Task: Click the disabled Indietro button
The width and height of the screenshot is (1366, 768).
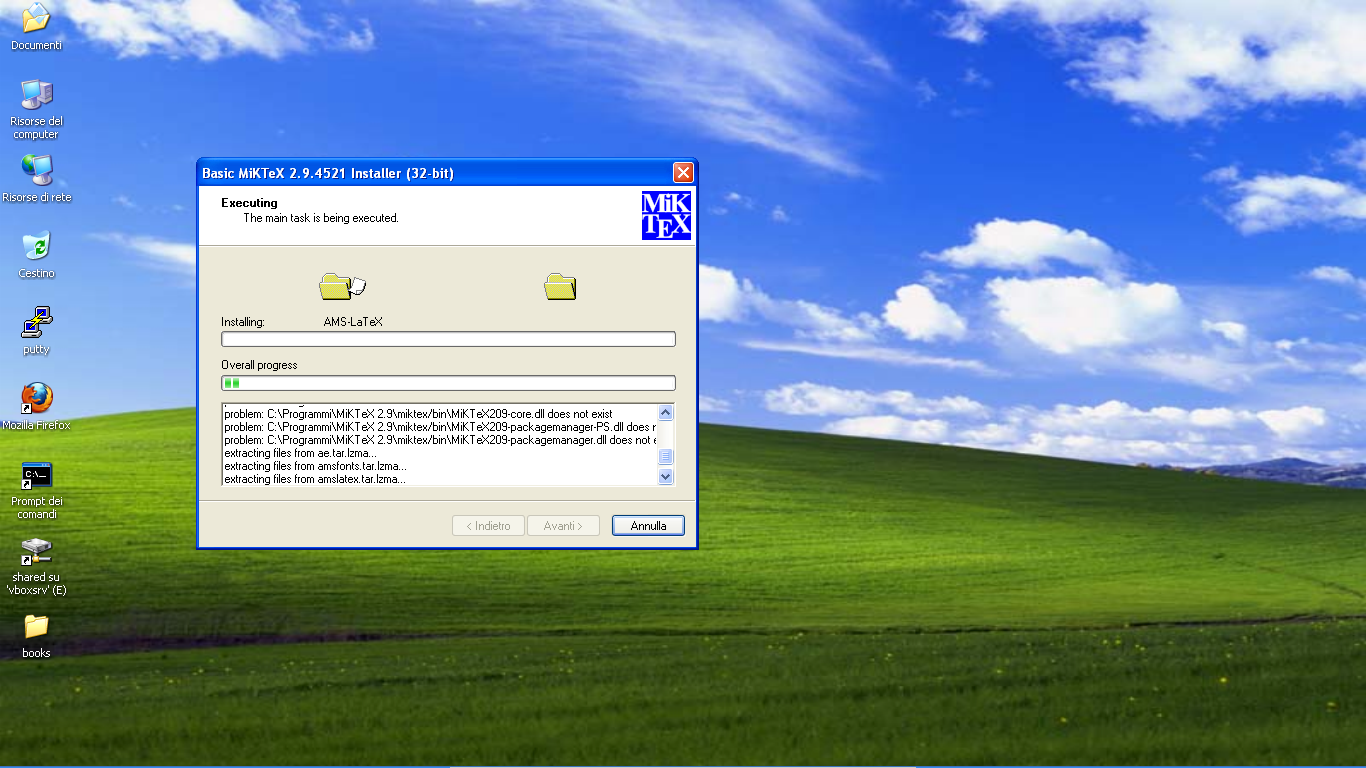Action: pyautogui.click(x=488, y=526)
